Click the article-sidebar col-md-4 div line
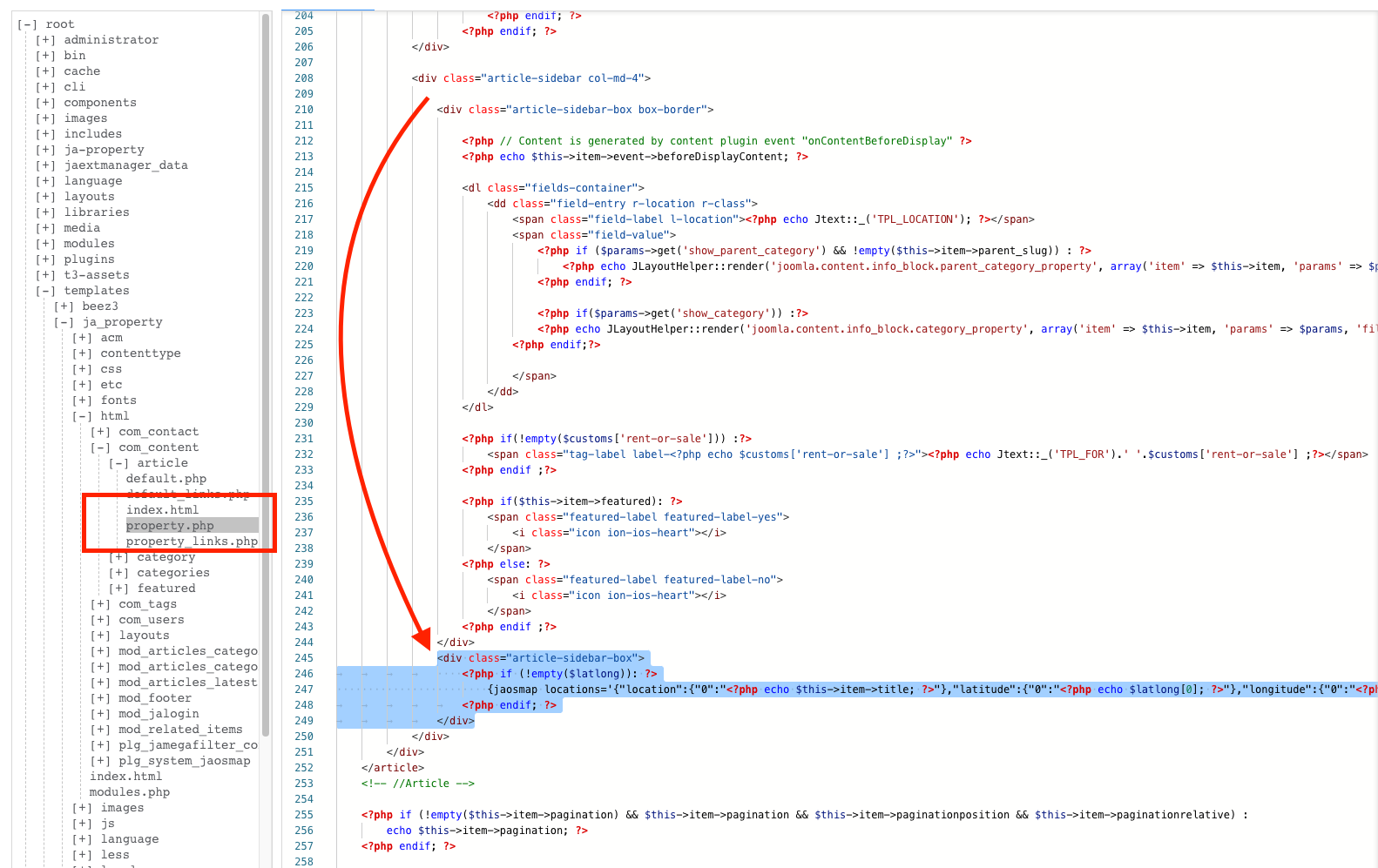Screen dimensions: 1378x868 [530, 78]
